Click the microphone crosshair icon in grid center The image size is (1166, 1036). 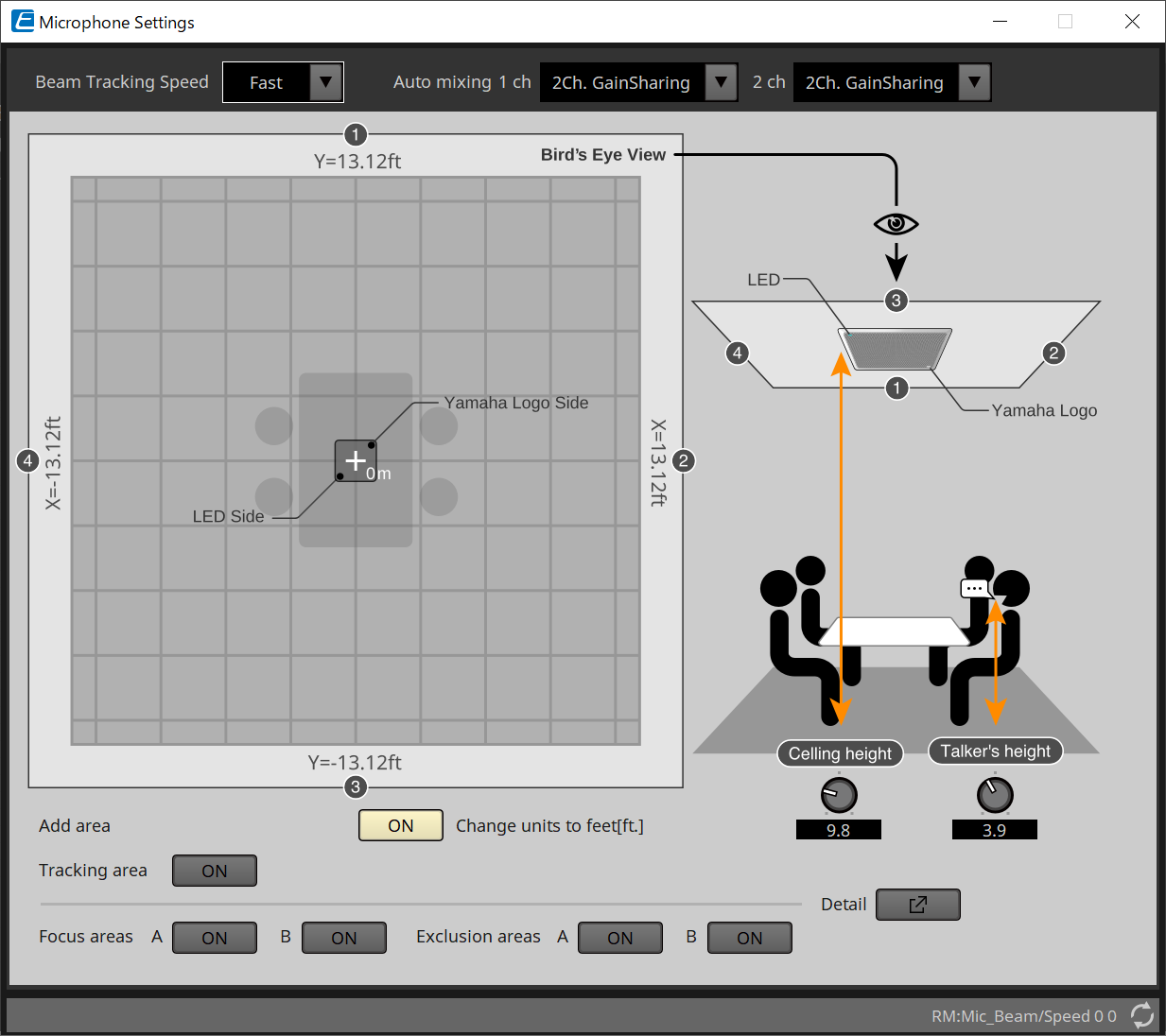coord(356,460)
